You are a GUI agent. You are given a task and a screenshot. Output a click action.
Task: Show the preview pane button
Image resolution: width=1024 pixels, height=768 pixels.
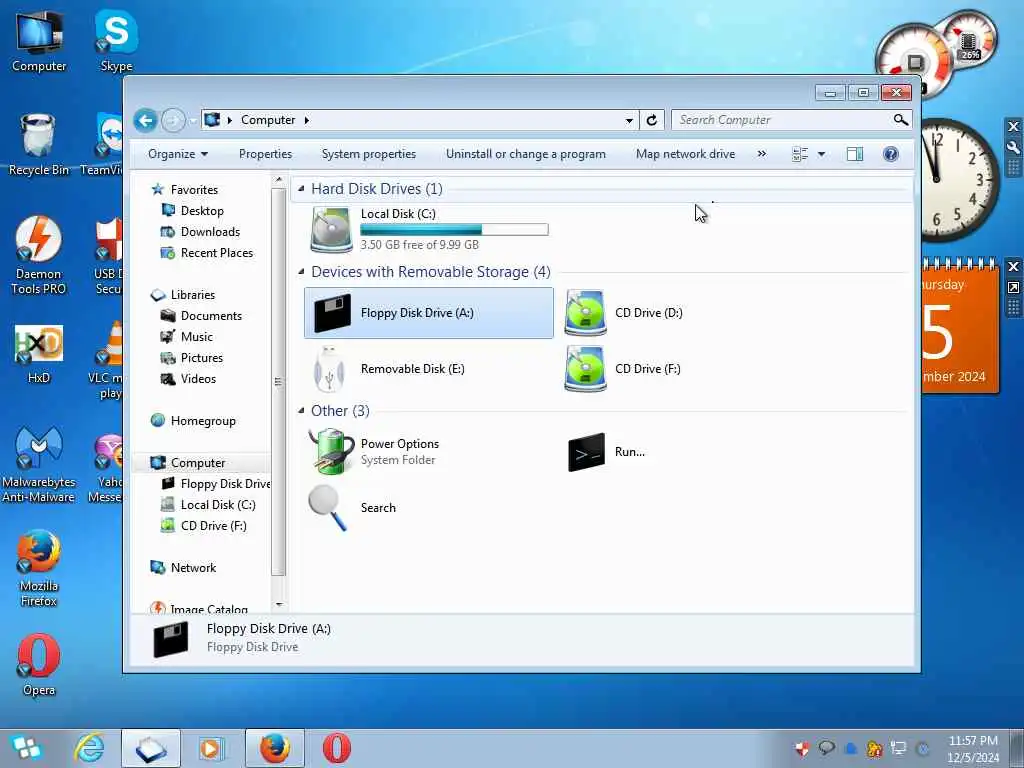click(x=855, y=154)
